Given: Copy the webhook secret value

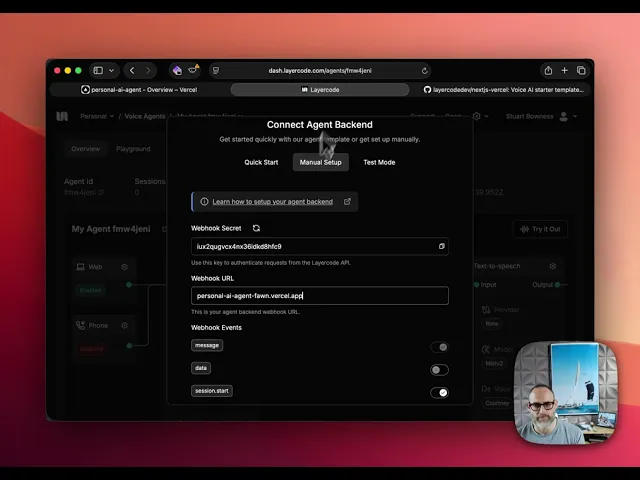Looking at the screenshot, I should [441, 247].
